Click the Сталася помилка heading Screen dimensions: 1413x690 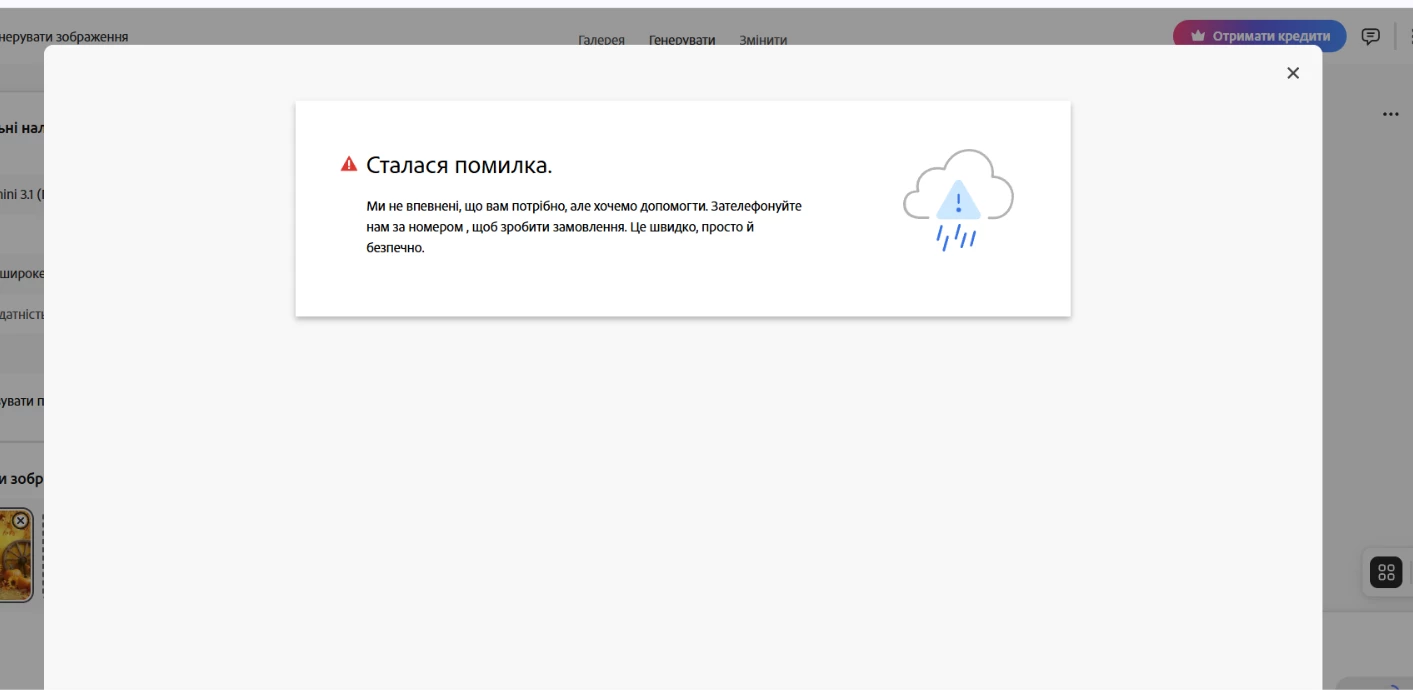coord(459,165)
